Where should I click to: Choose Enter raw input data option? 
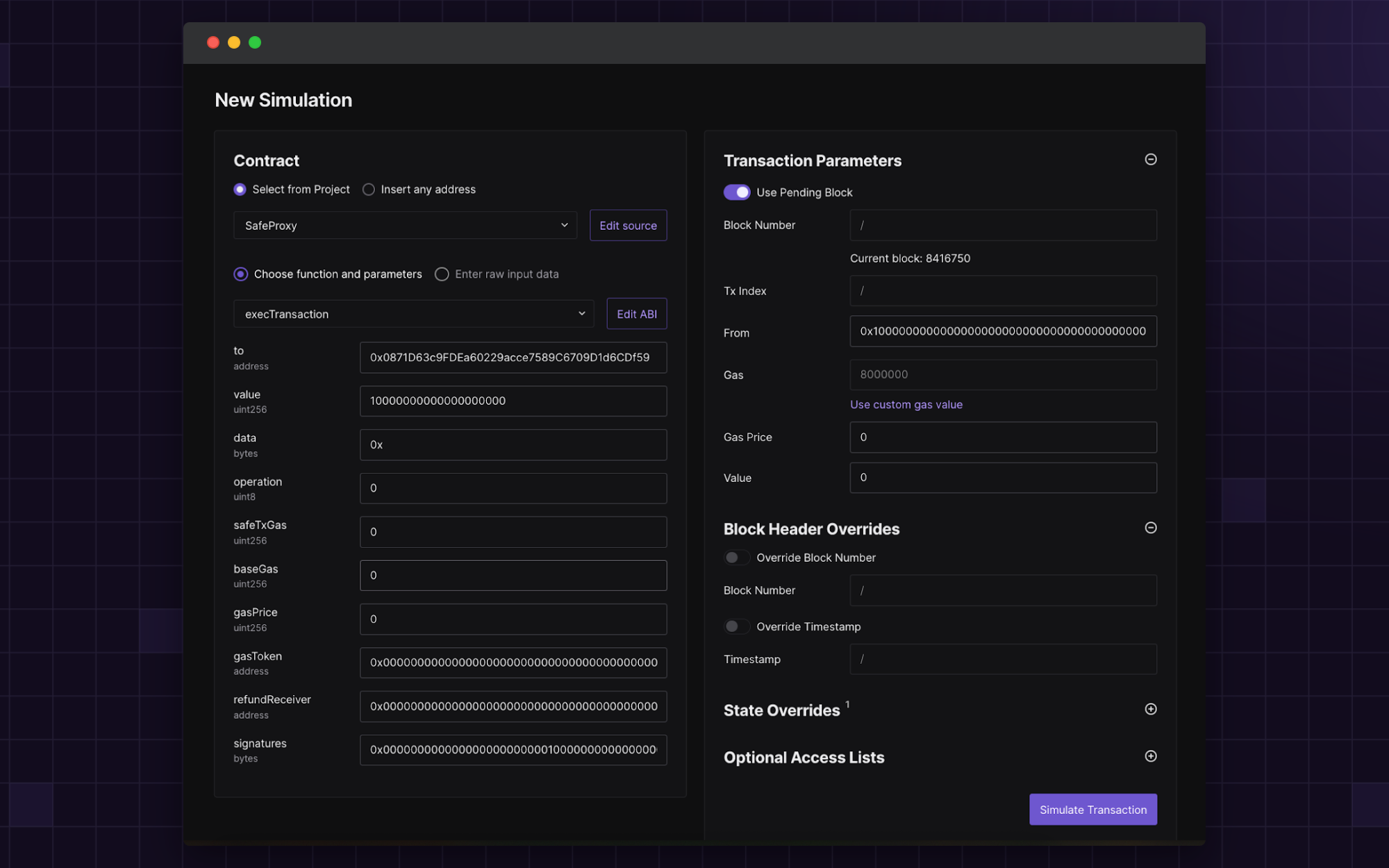point(442,274)
